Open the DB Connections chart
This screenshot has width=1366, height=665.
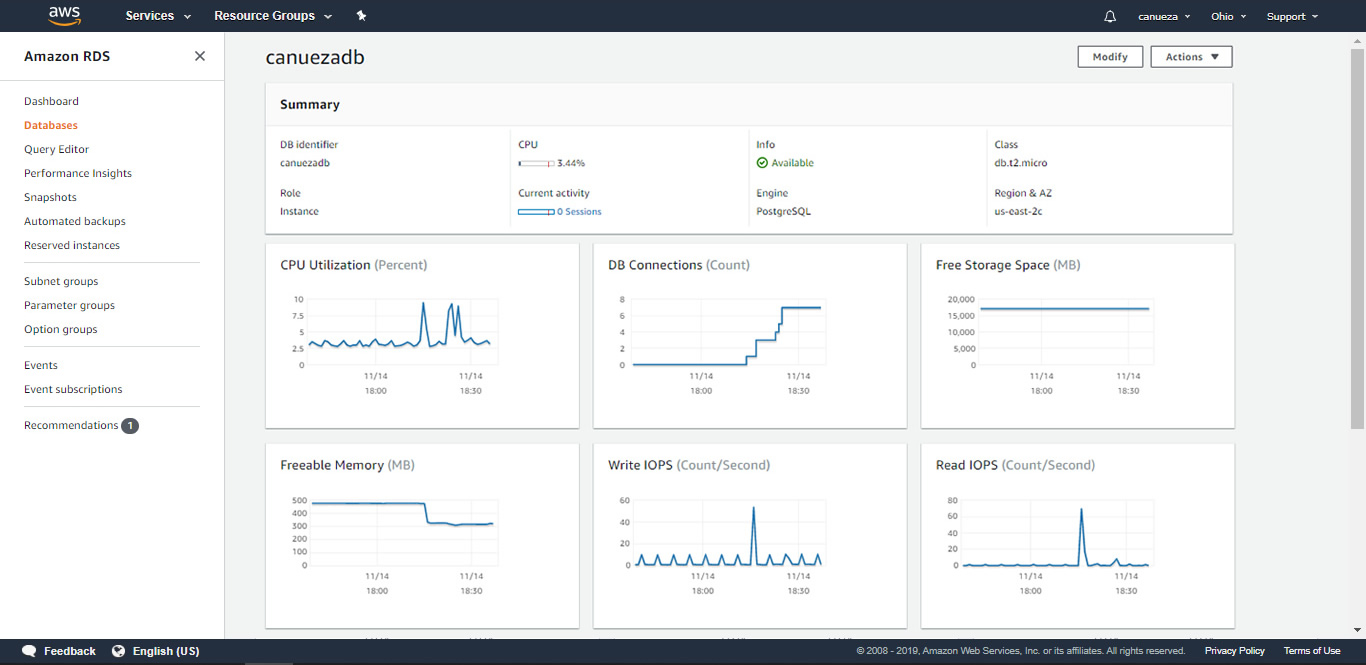pos(750,335)
